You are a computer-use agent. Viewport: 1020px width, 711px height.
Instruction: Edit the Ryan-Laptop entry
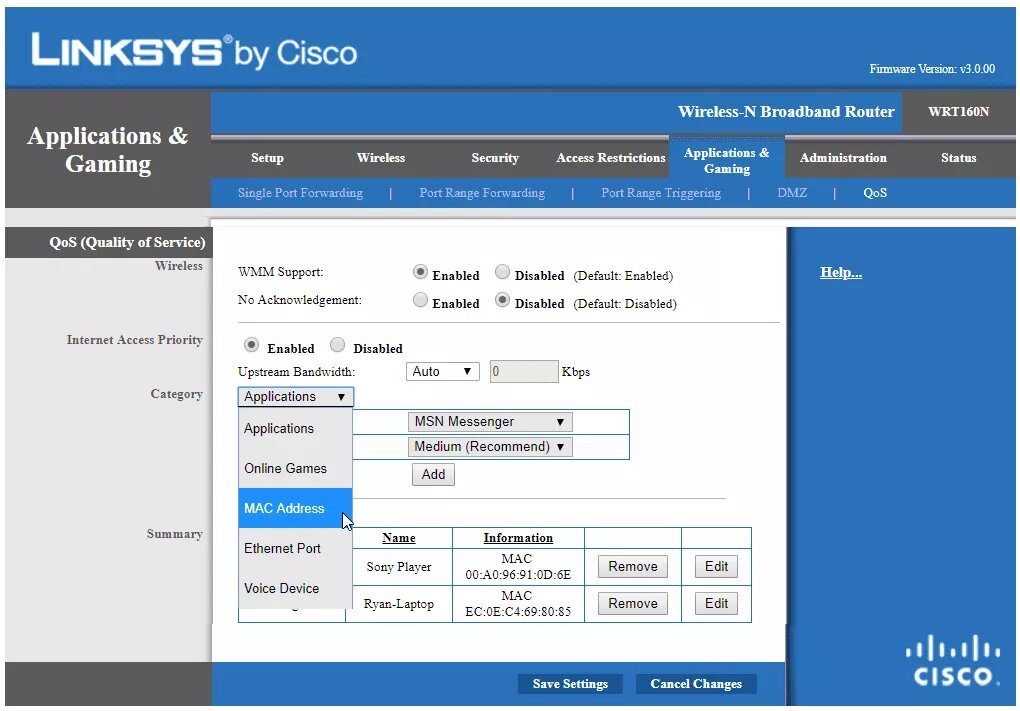coord(716,604)
